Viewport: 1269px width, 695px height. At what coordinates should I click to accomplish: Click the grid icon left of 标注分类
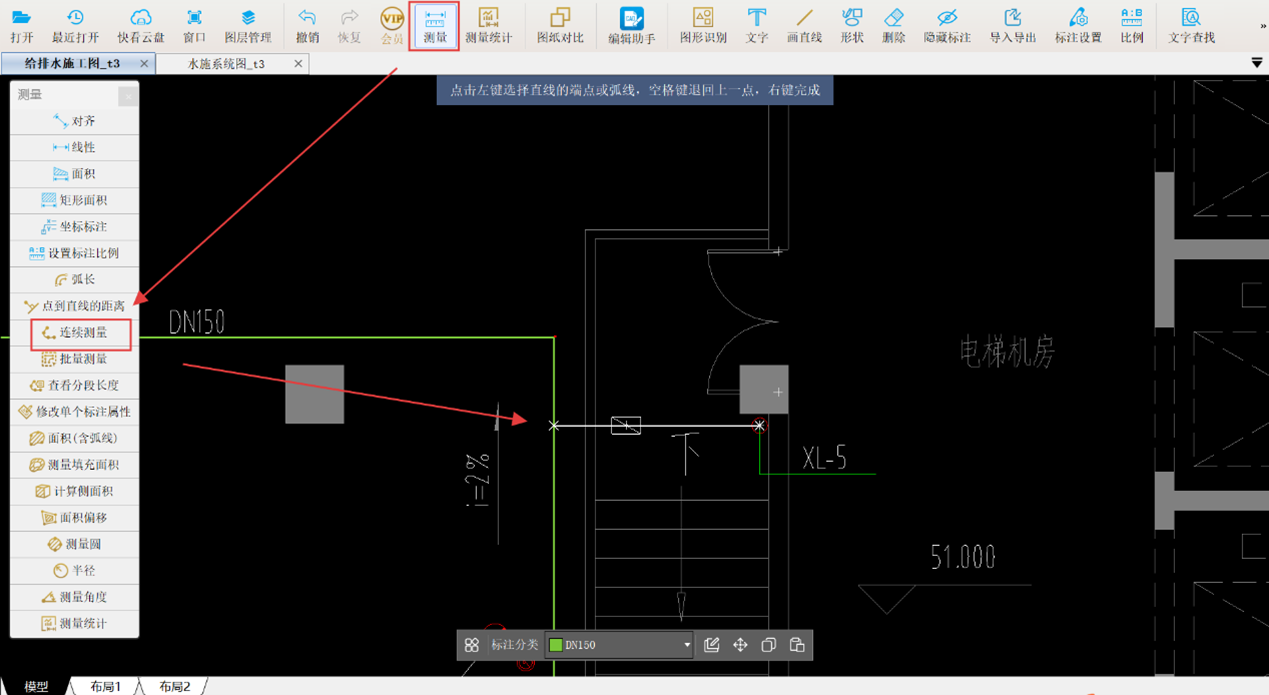(x=472, y=645)
